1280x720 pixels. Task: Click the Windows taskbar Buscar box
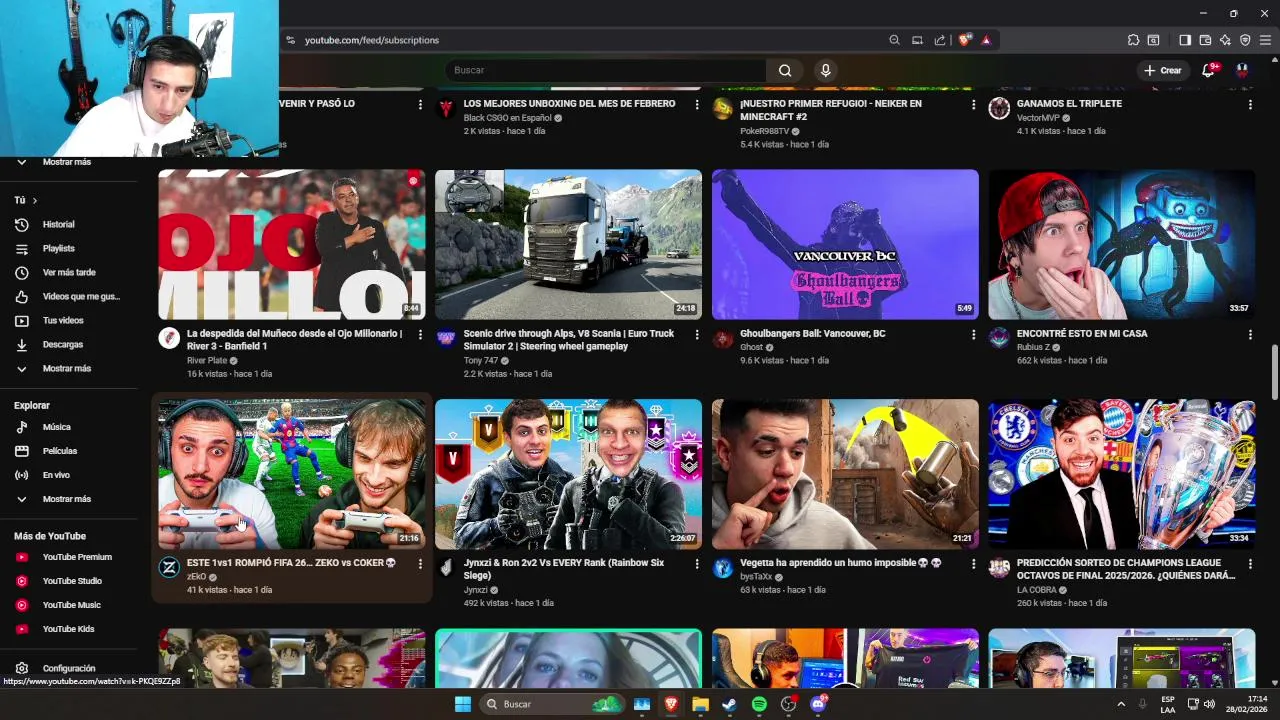point(552,704)
